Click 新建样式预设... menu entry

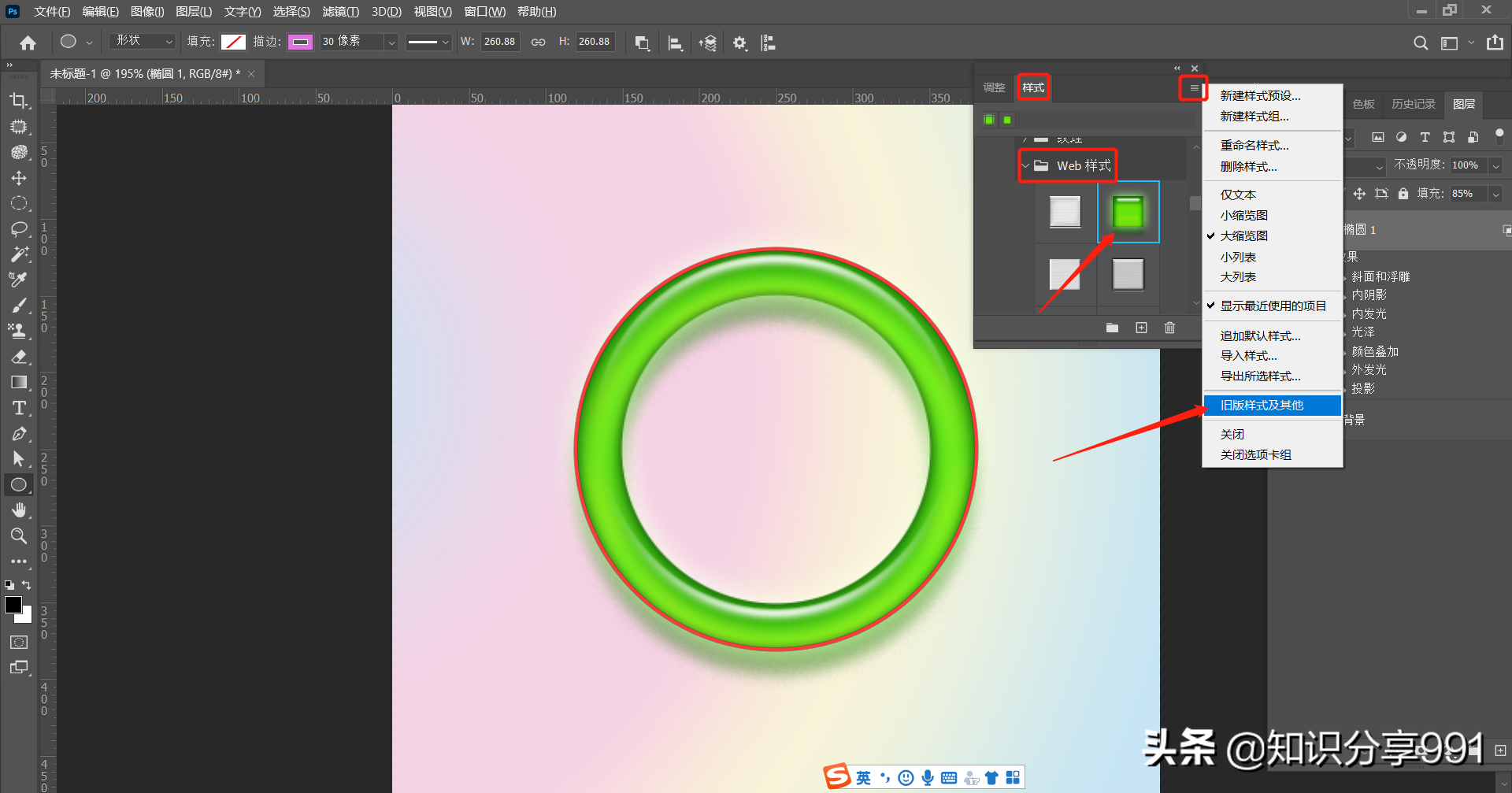point(1260,95)
